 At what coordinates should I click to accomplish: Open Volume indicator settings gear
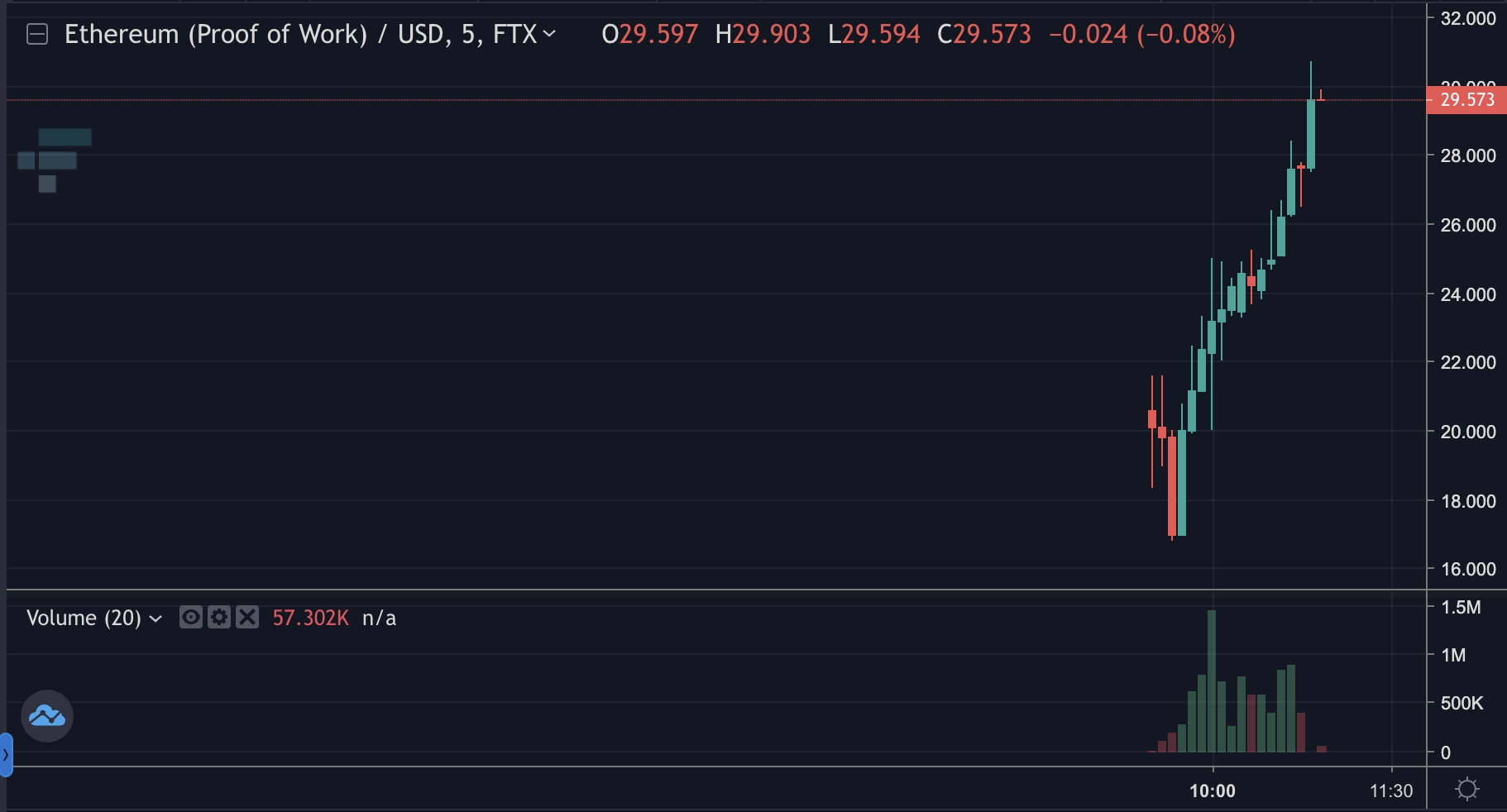coord(219,617)
